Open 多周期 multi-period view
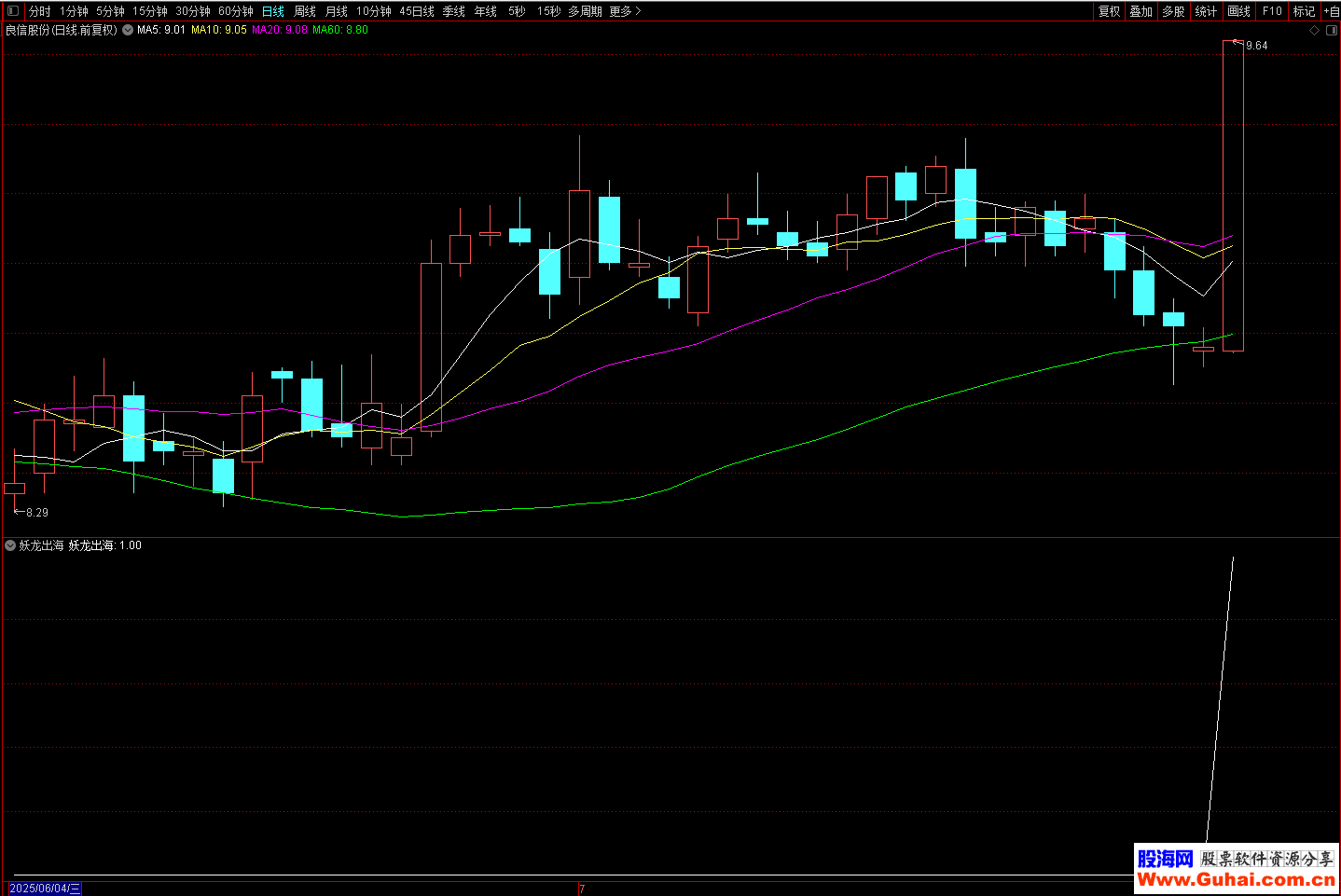This screenshot has height=896, width=1341. 585,11
